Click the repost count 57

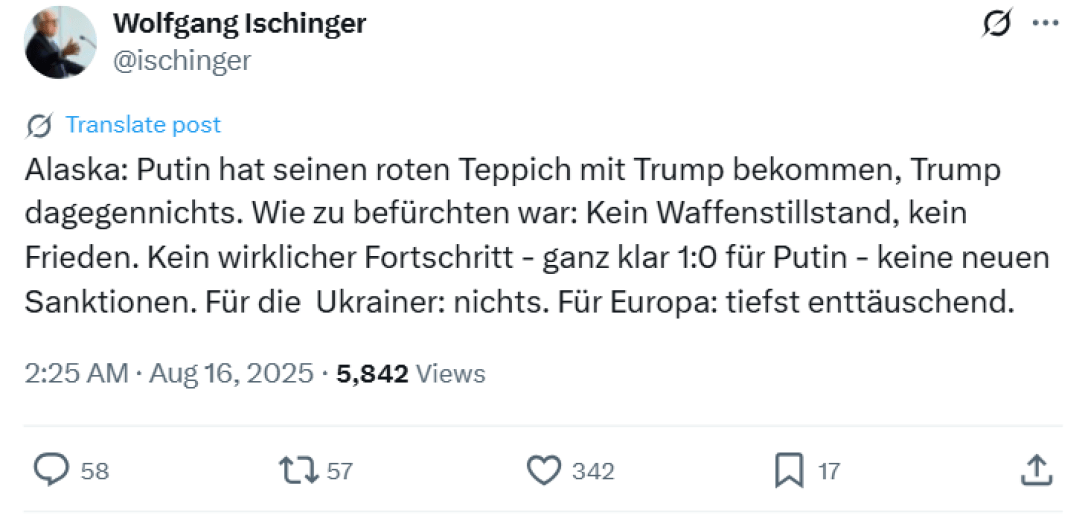pos(340,470)
